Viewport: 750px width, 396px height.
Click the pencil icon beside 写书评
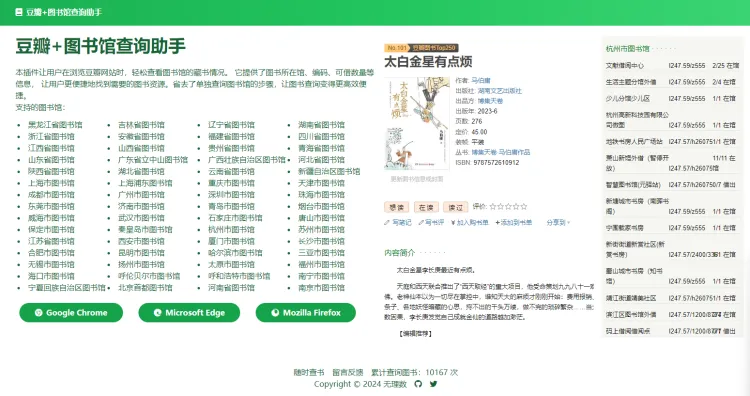[x=421, y=222]
